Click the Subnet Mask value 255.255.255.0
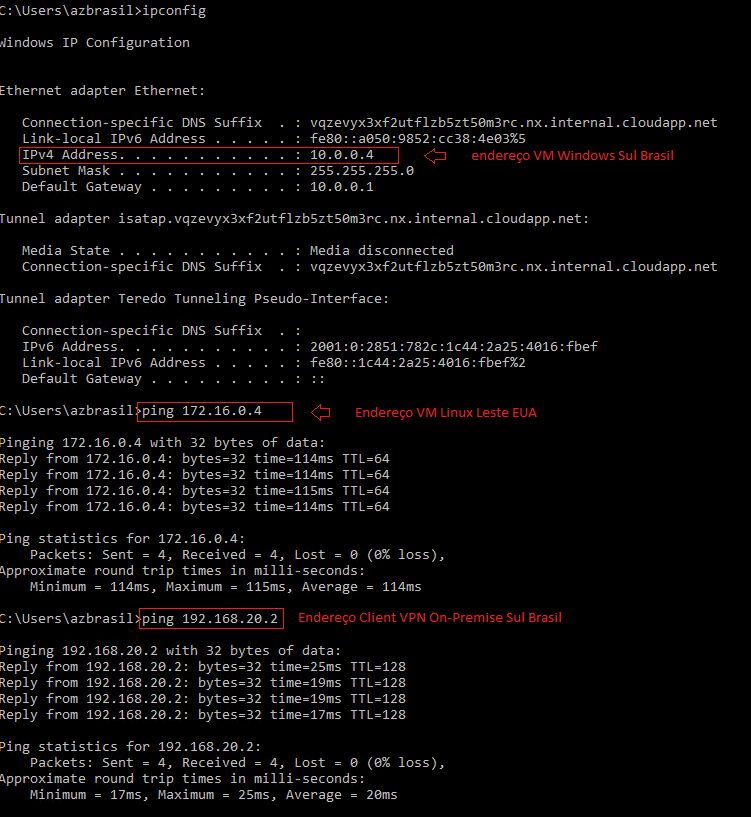The height and width of the screenshot is (817, 751). click(x=362, y=171)
